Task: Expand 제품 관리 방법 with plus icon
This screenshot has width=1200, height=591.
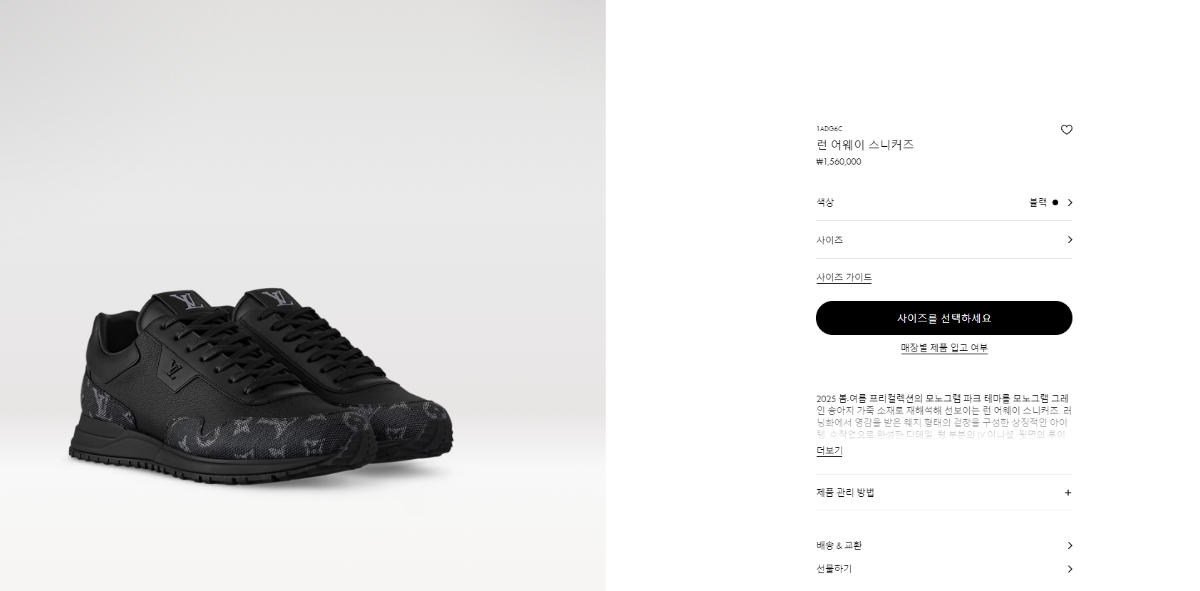Action: (1068, 493)
